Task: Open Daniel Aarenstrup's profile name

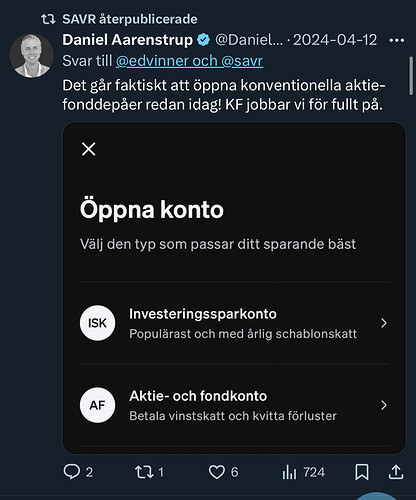Action: [127, 40]
